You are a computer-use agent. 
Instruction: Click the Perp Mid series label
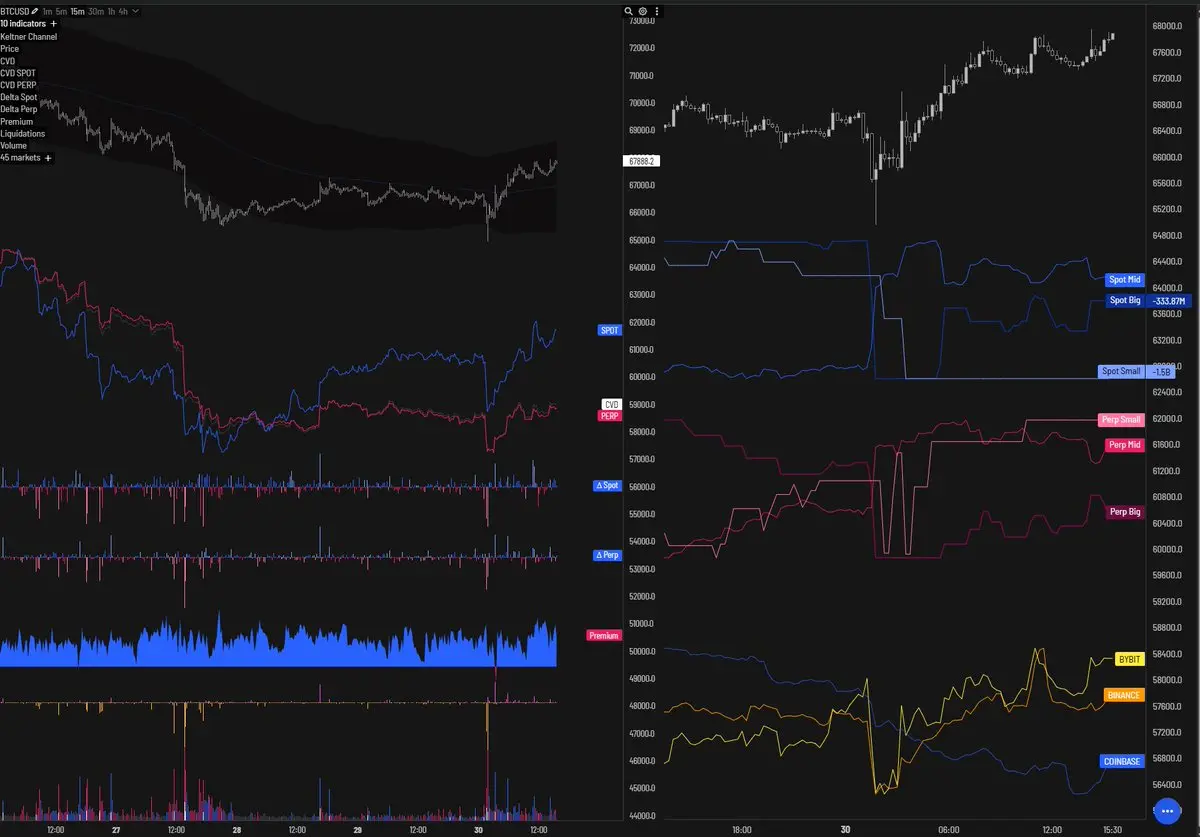pos(1125,444)
